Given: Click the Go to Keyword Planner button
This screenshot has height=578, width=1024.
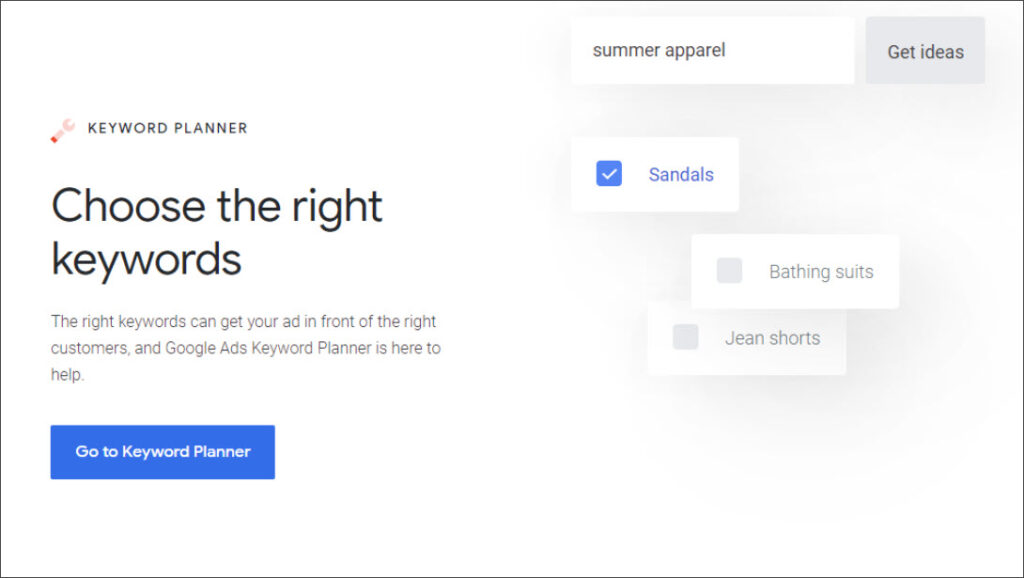Looking at the screenshot, I should tap(163, 452).
